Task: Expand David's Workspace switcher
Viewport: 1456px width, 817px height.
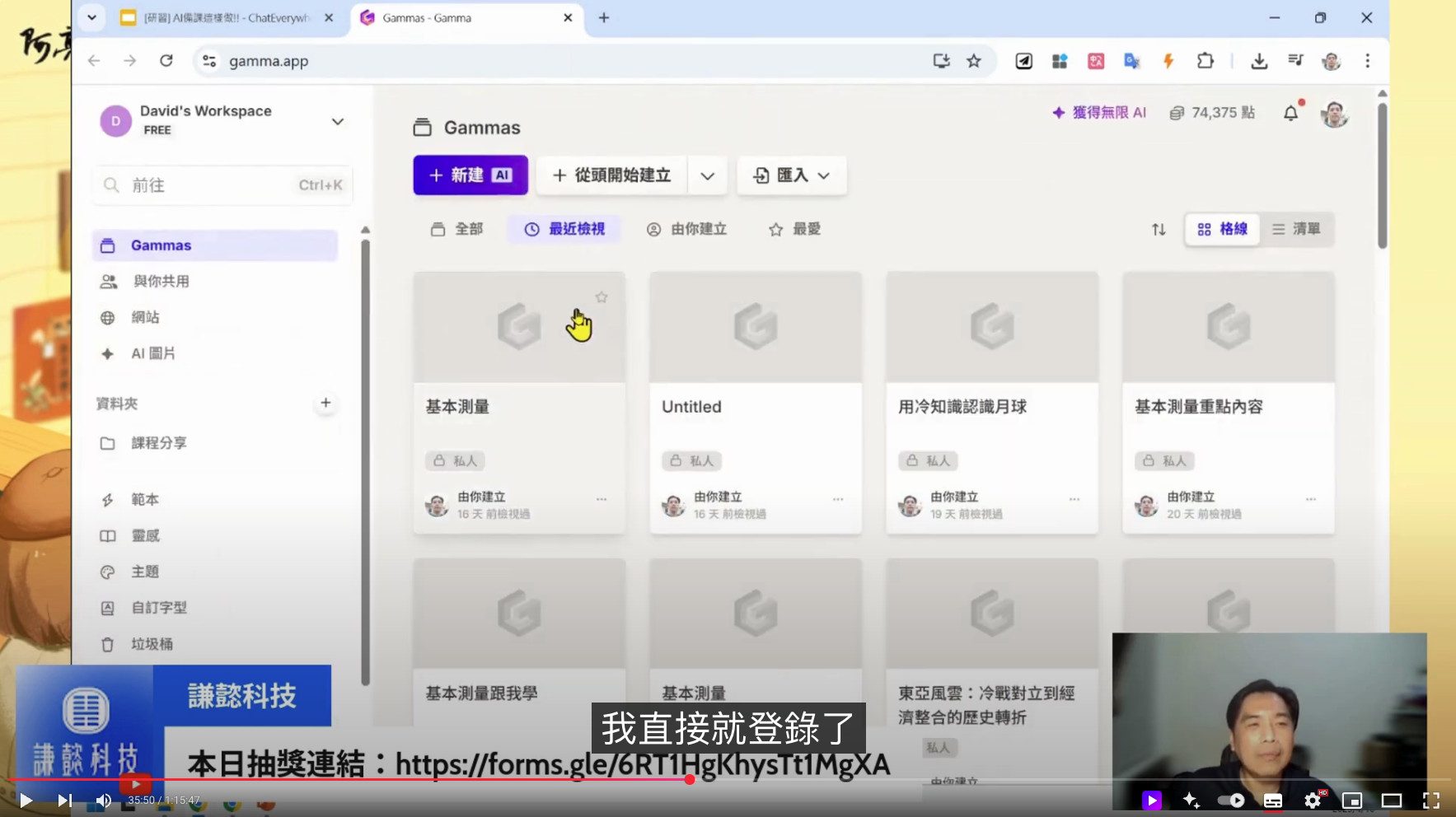Action: tap(337, 121)
